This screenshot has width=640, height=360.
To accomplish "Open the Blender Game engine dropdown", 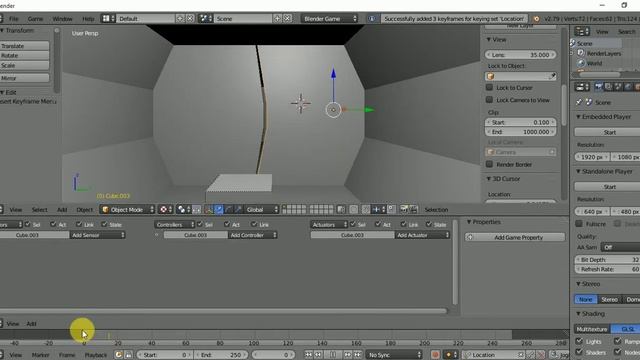I will [329, 18].
